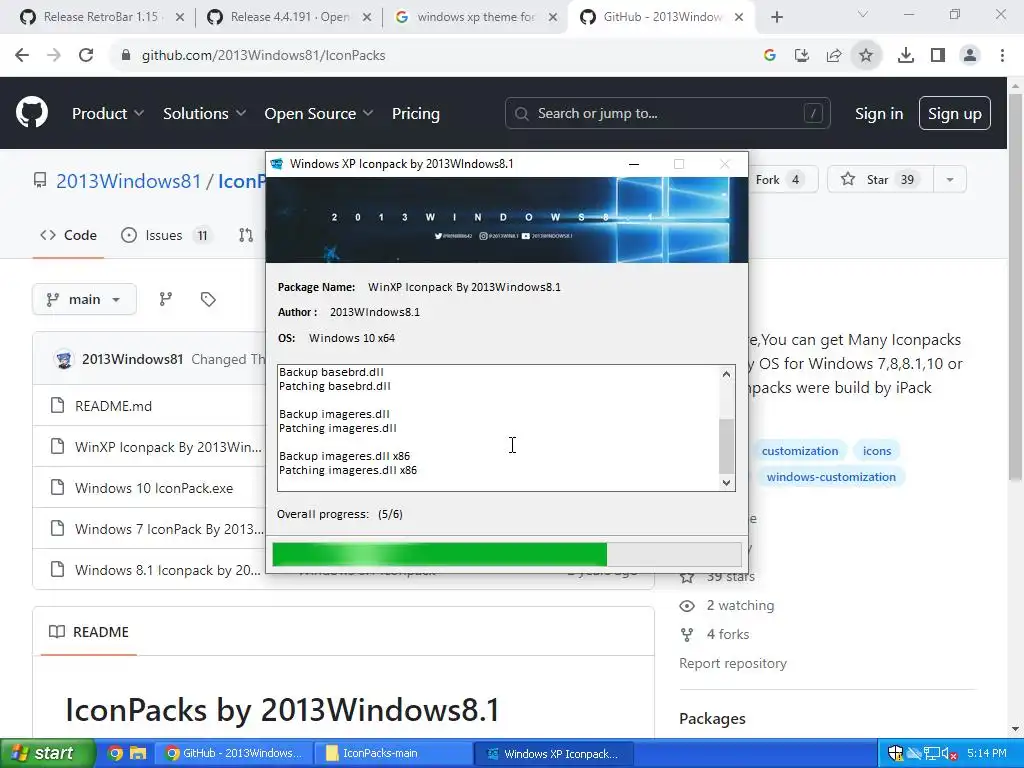Click the page vertical scrollbar
1024x768 pixels.
point(1016,287)
